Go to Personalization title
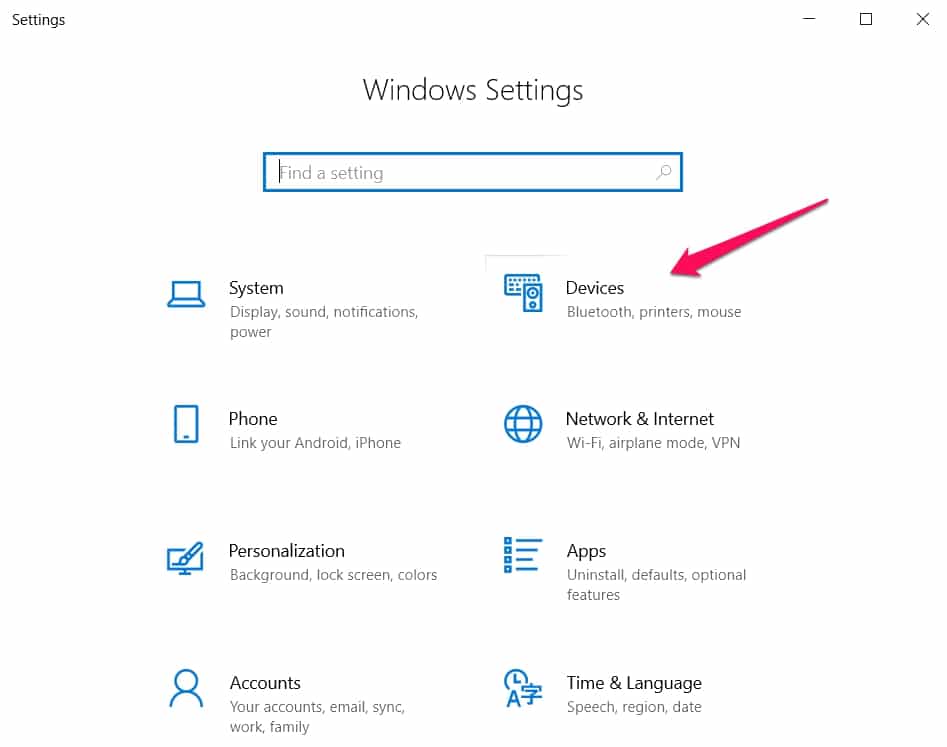The height and width of the screenshot is (747, 947). [287, 551]
